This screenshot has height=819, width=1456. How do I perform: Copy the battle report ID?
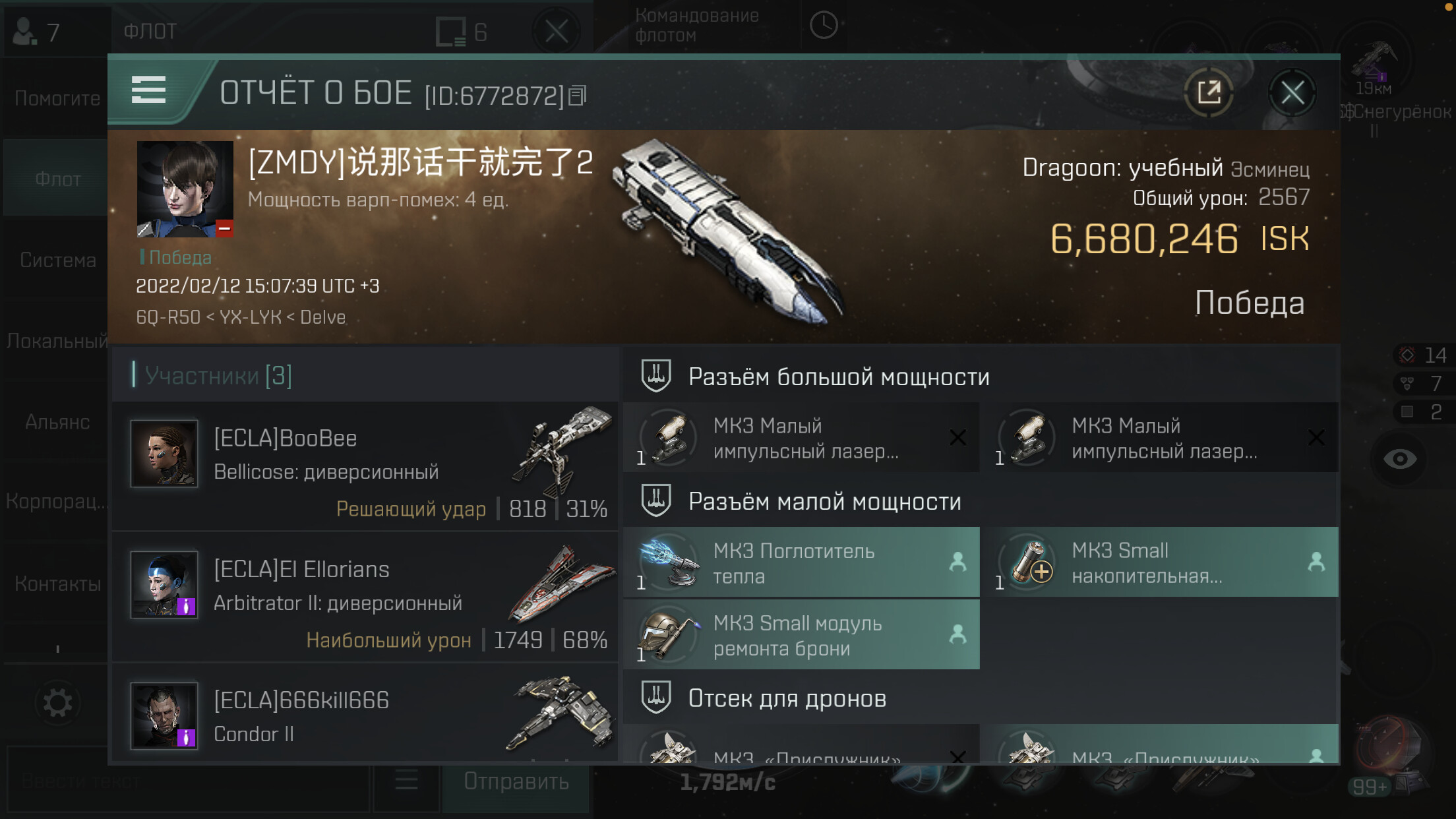(x=578, y=96)
